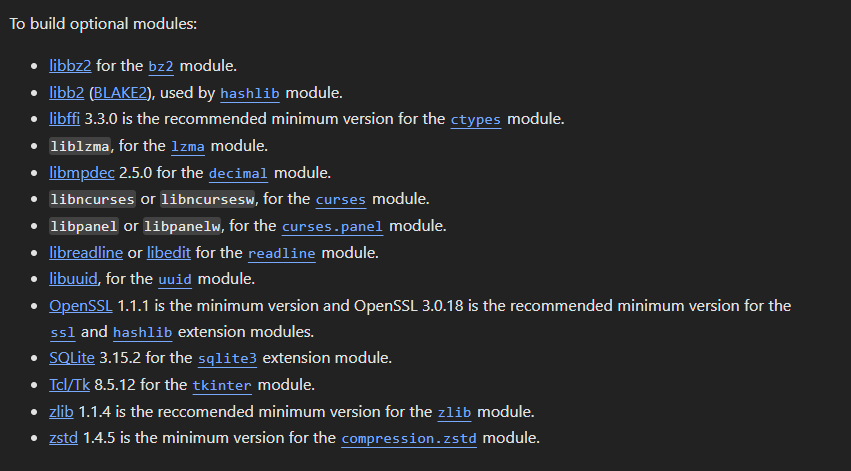Image resolution: width=851 pixels, height=471 pixels.
Task: Open the libb2 link
Action: coord(67,93)
